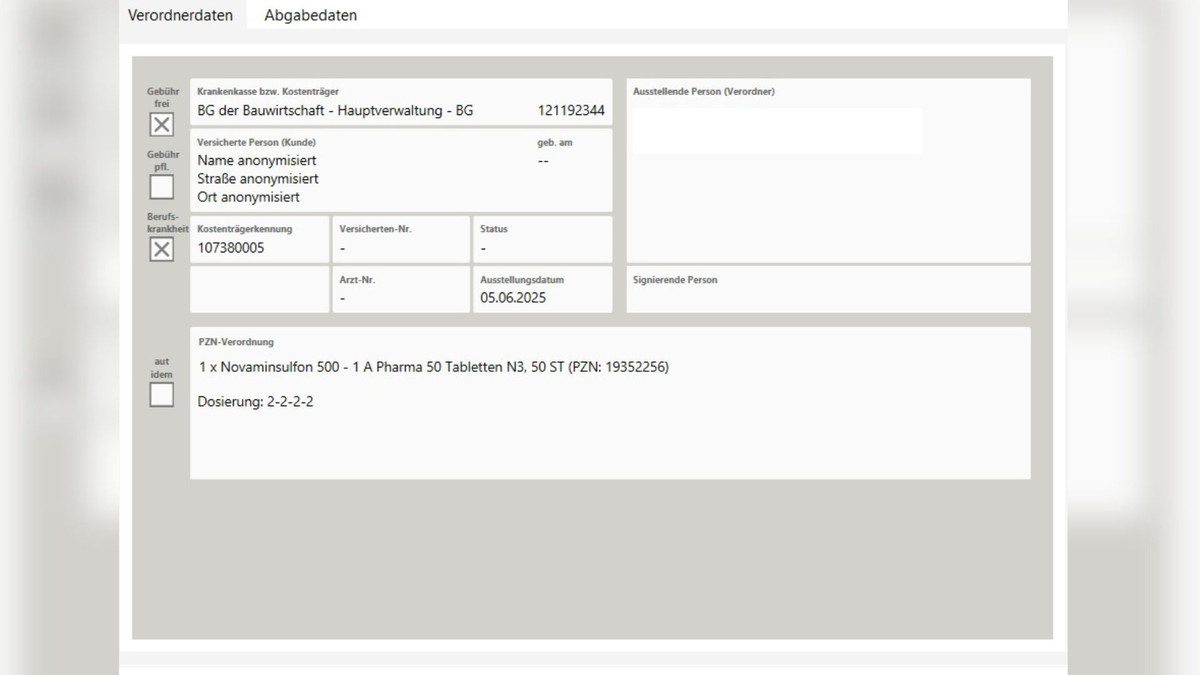1200x675 pixels.
Task: Click the Ausstellungsdatum 05.06.2025
Action: coord(513,298)
